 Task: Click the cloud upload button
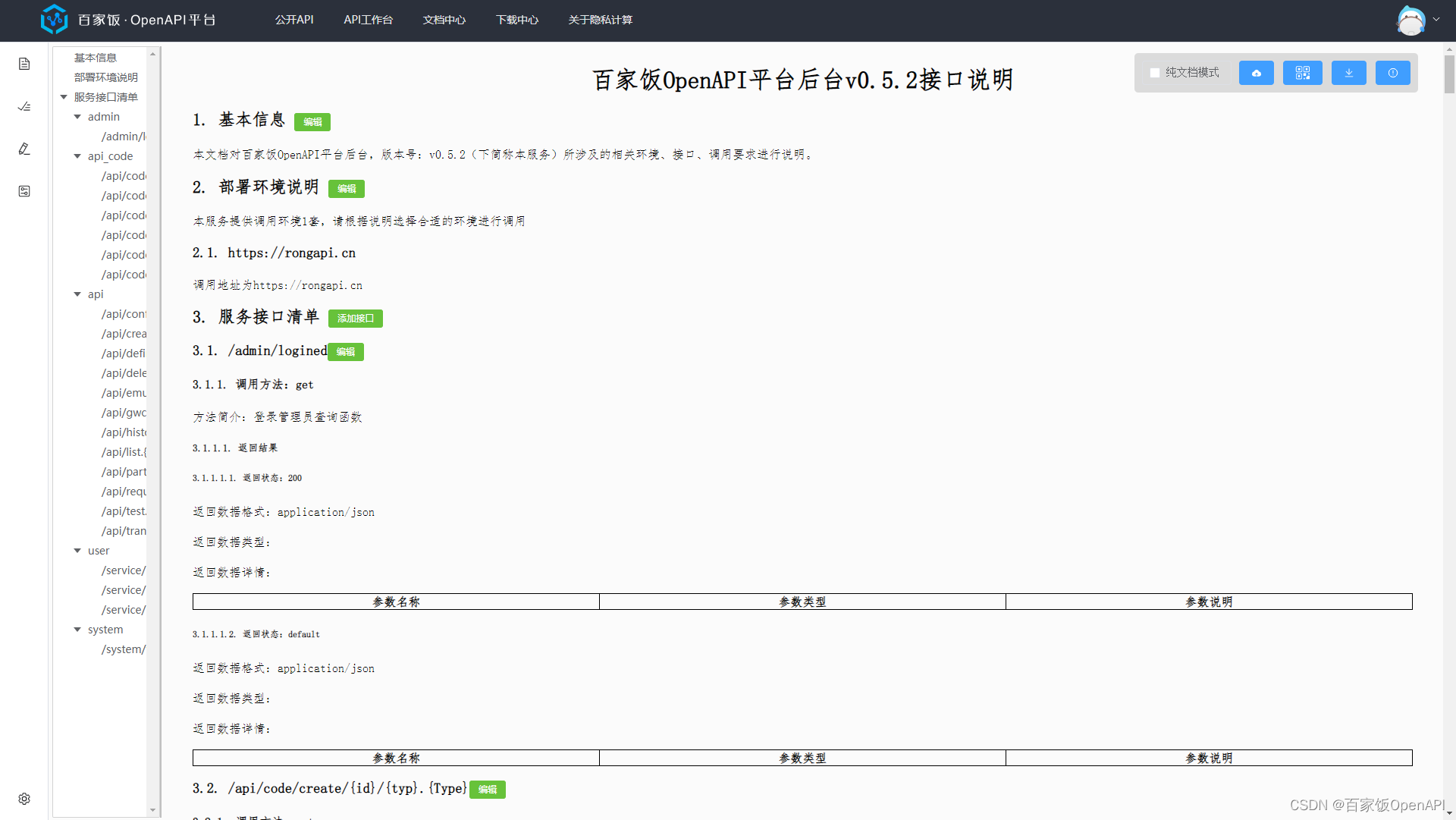pyautogui.click(x=1257, y=73)
